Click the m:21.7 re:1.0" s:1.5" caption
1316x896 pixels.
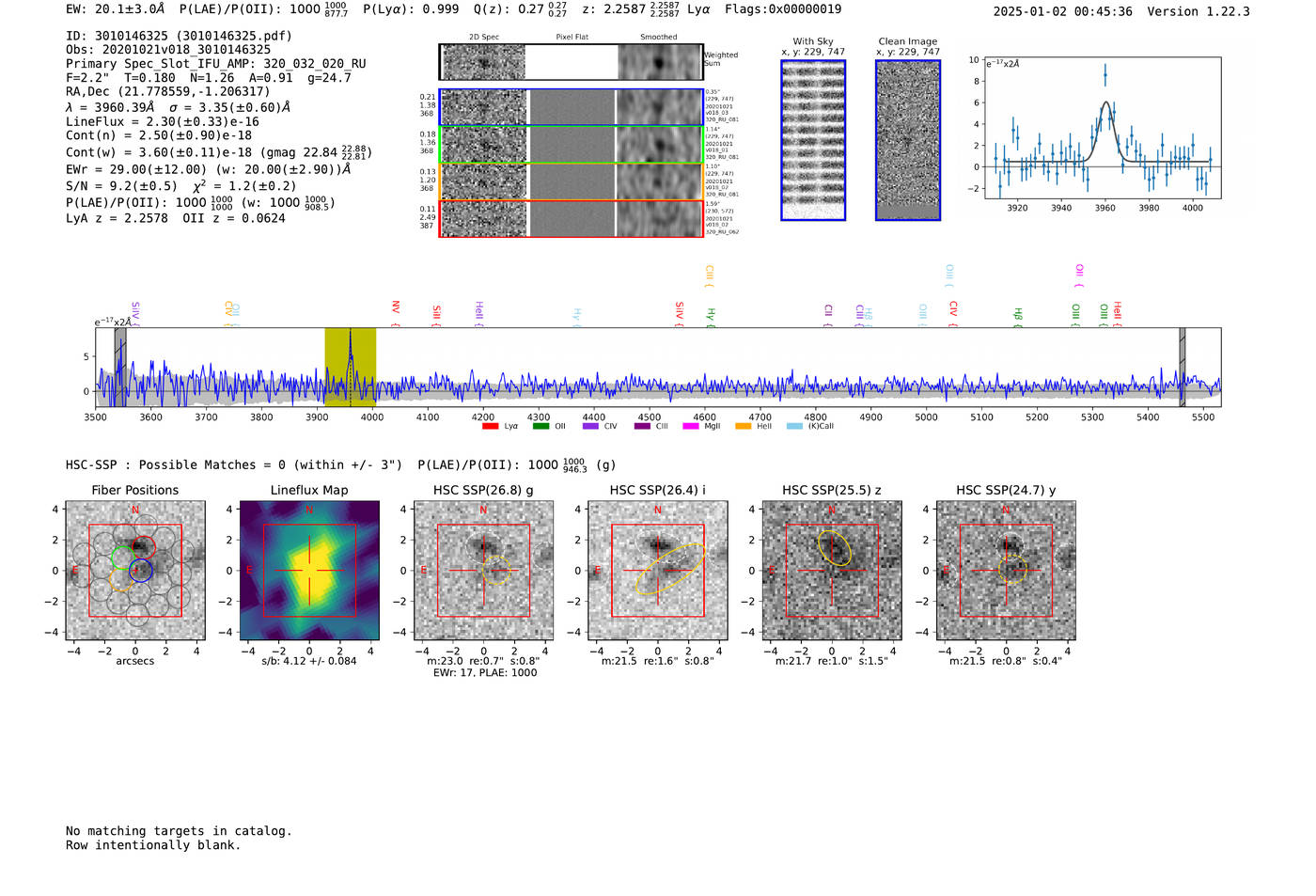click(832, 661)
